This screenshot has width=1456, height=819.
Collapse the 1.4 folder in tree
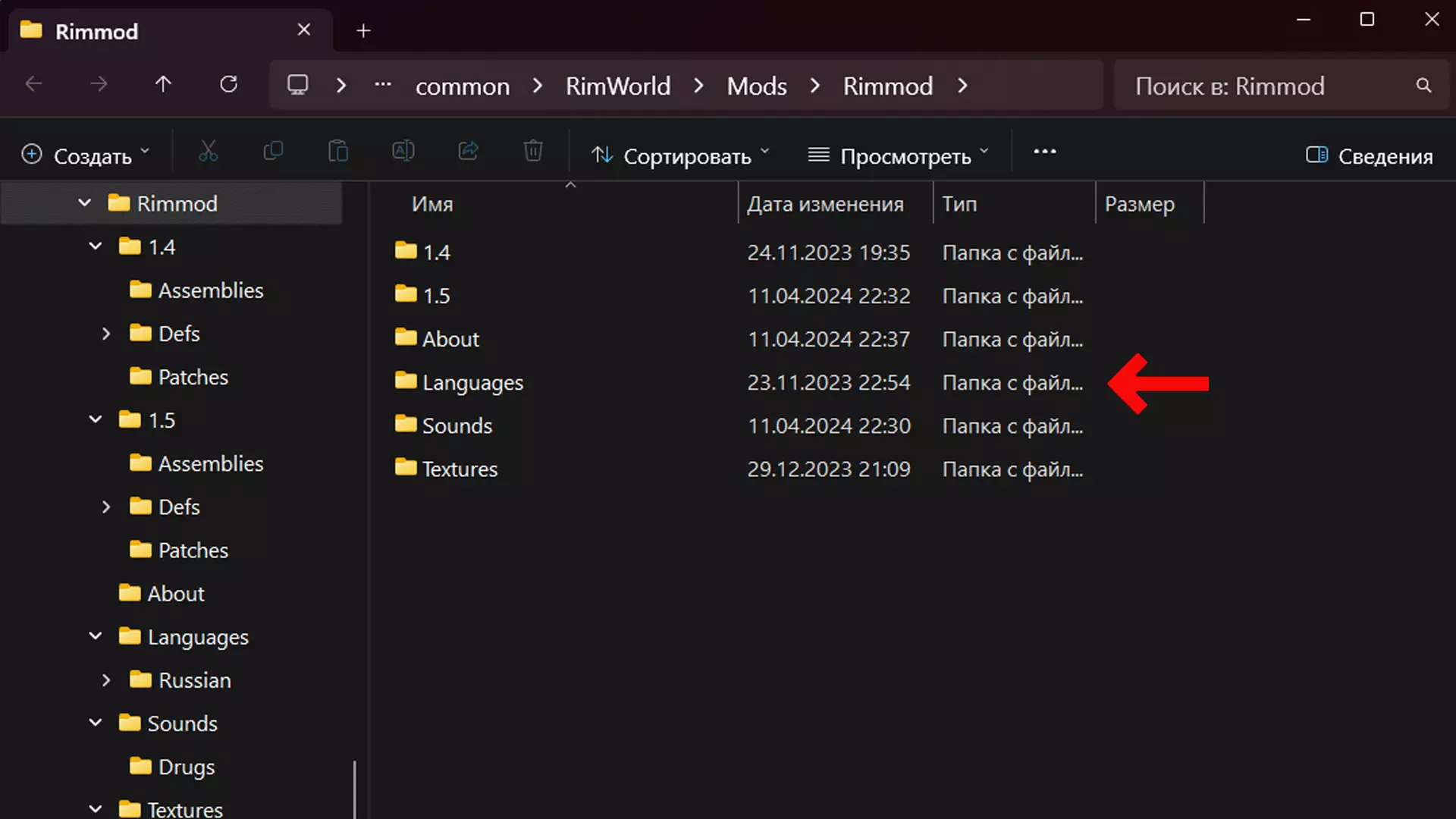tap(96, 246)
